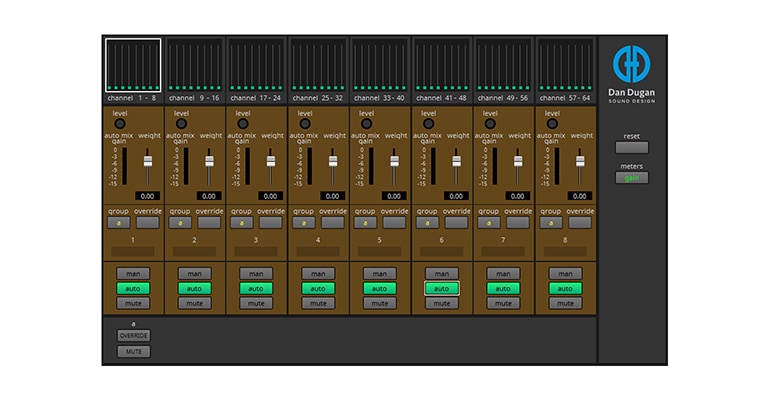
Task: Click the meters gain button
Action: [631, 178]
